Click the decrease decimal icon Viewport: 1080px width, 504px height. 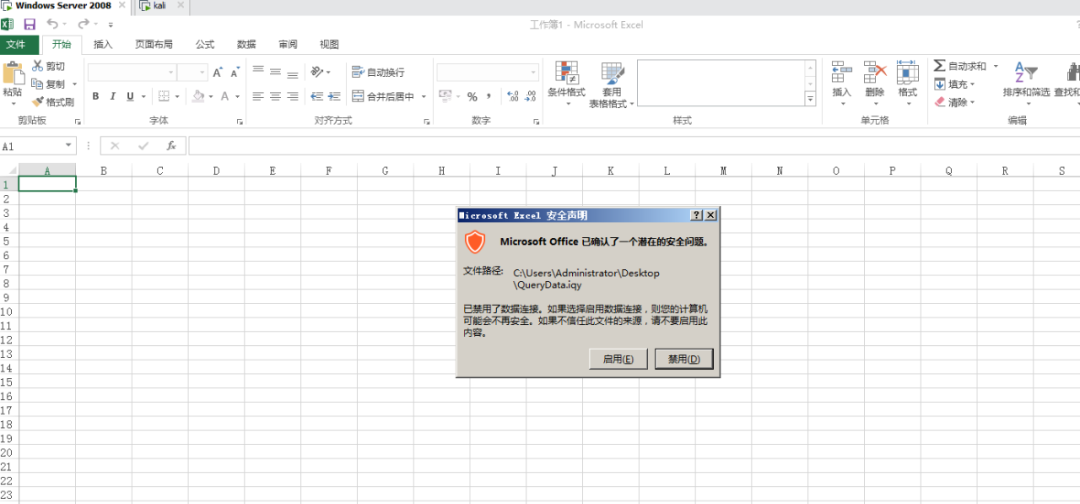(530, 96)
